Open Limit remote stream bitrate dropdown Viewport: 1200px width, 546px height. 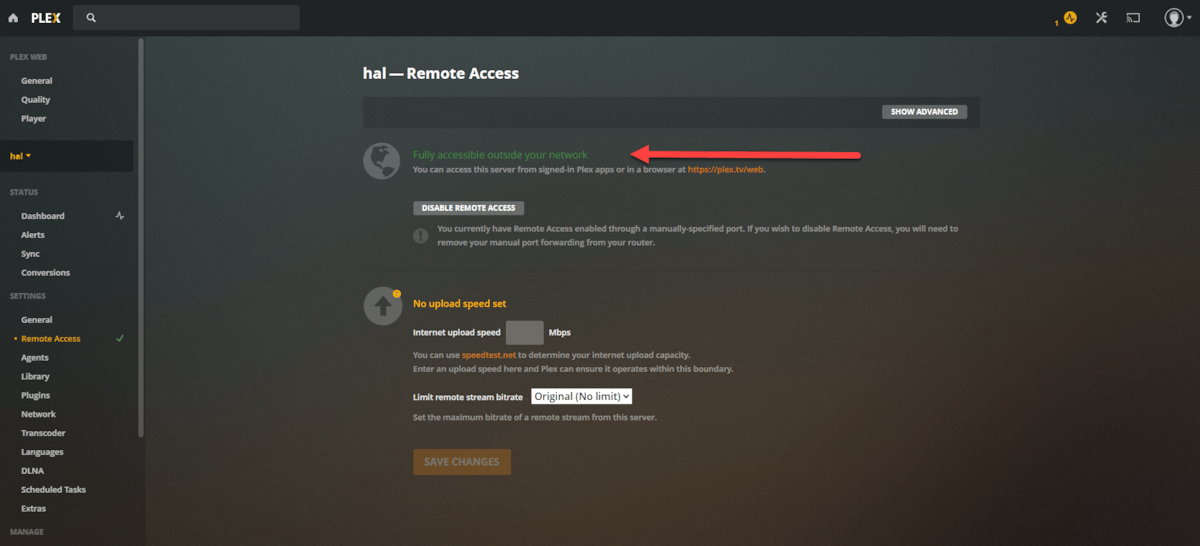pyautogui.click(x=581, y=397)
